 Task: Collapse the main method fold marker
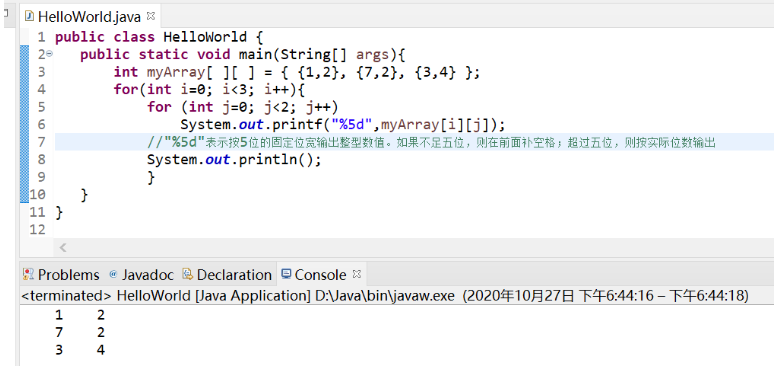click(49, 54)
